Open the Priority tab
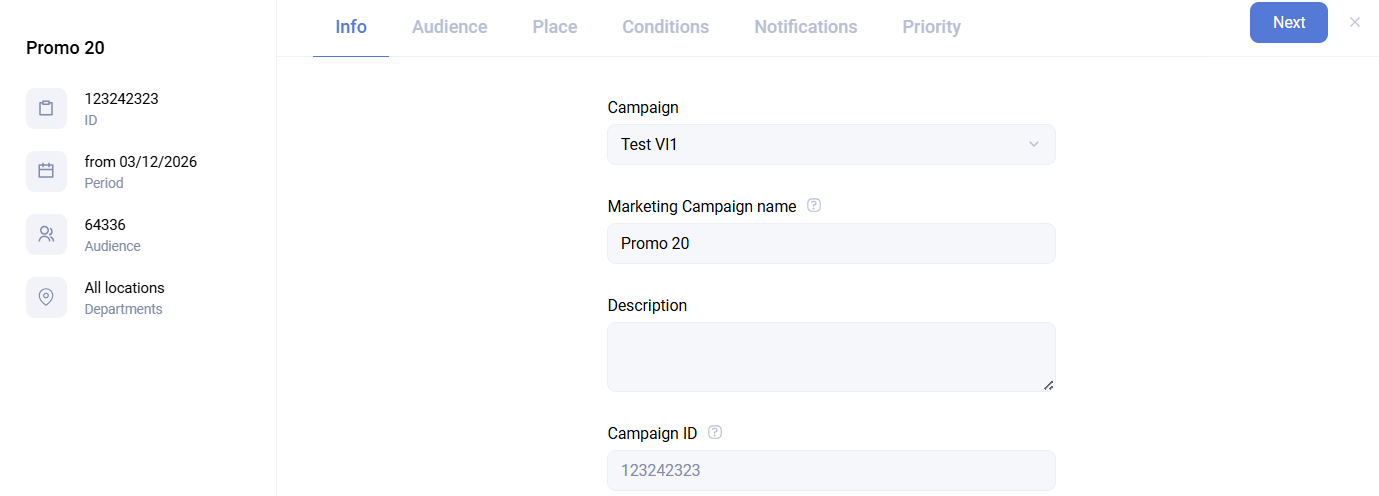This screenshot has height=496, width=1379. click(931, 27)
